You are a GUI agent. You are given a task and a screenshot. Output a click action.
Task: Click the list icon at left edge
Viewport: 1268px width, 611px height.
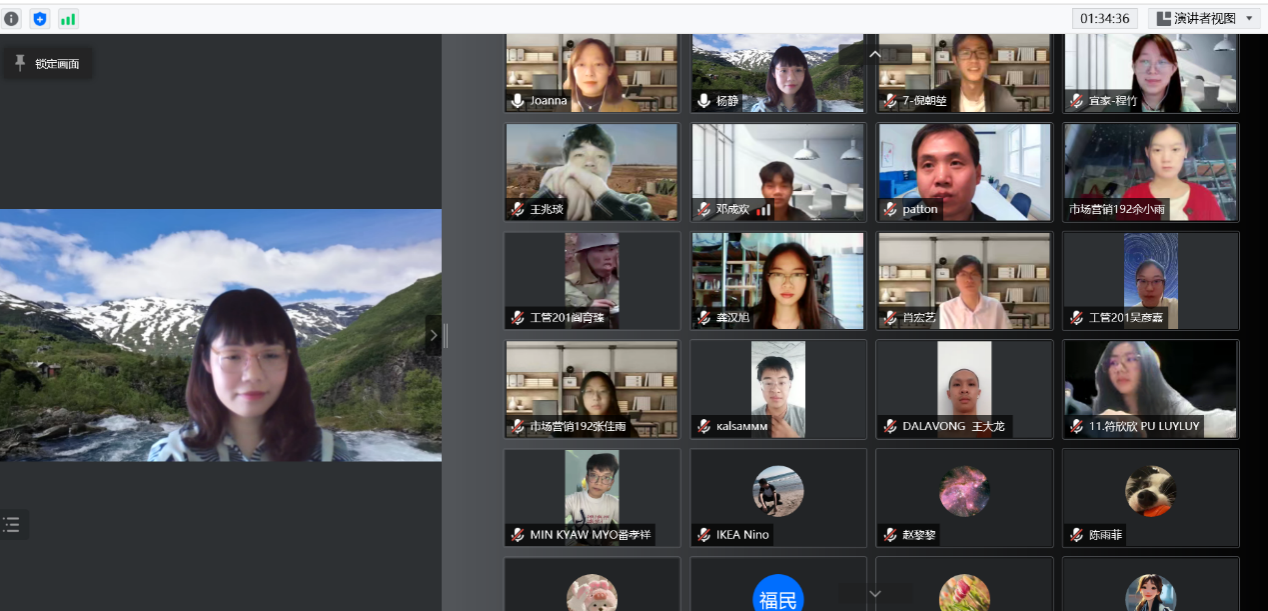12,524
